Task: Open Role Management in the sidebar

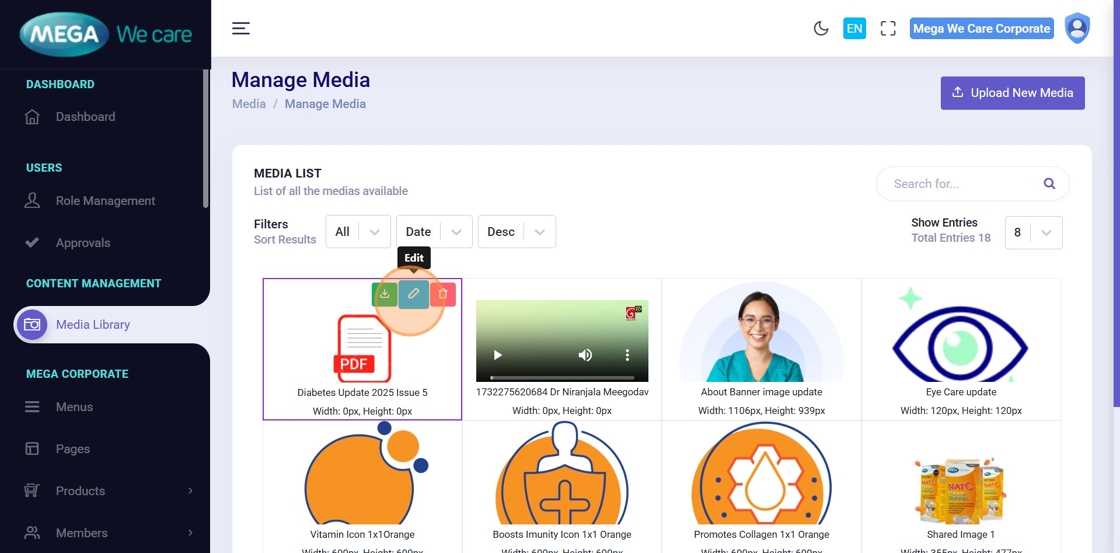Action: 105,201
